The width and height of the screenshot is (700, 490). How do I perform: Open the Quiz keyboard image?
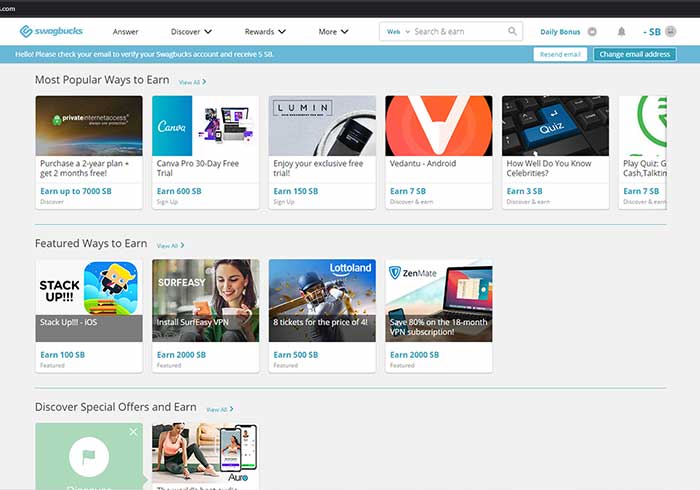[x=555, y=126]
